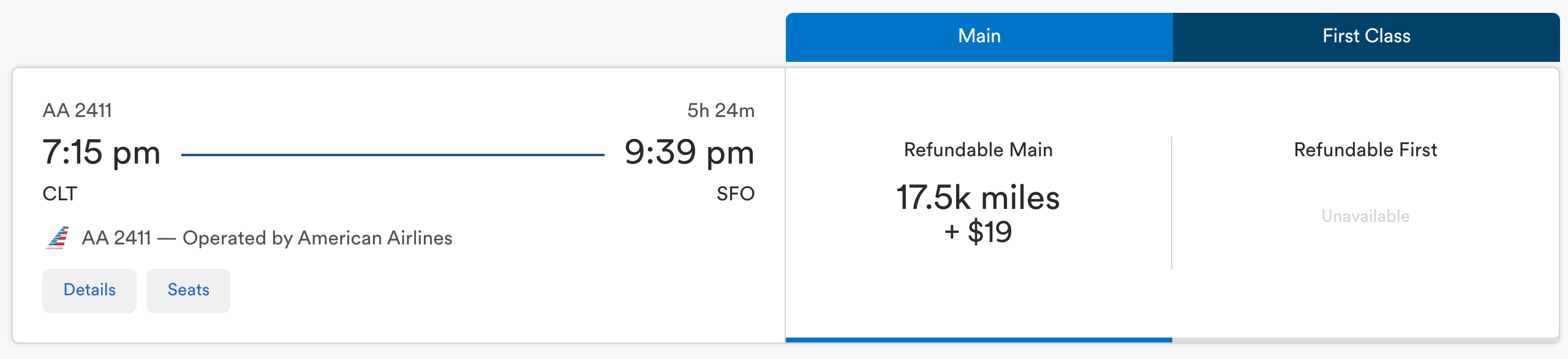Click the American Airlines eagle logo

pyautogui.click(x=58, y=238)
